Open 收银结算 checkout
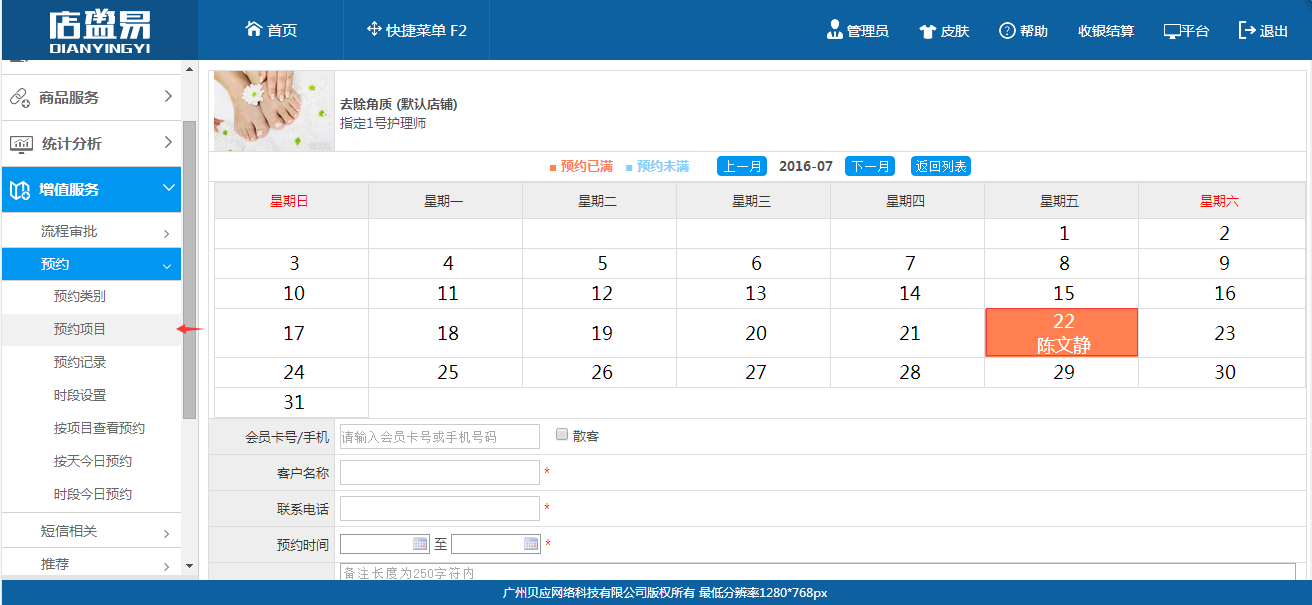The width and height of the screenshot is (1312, 605). tap(1106, 31)
